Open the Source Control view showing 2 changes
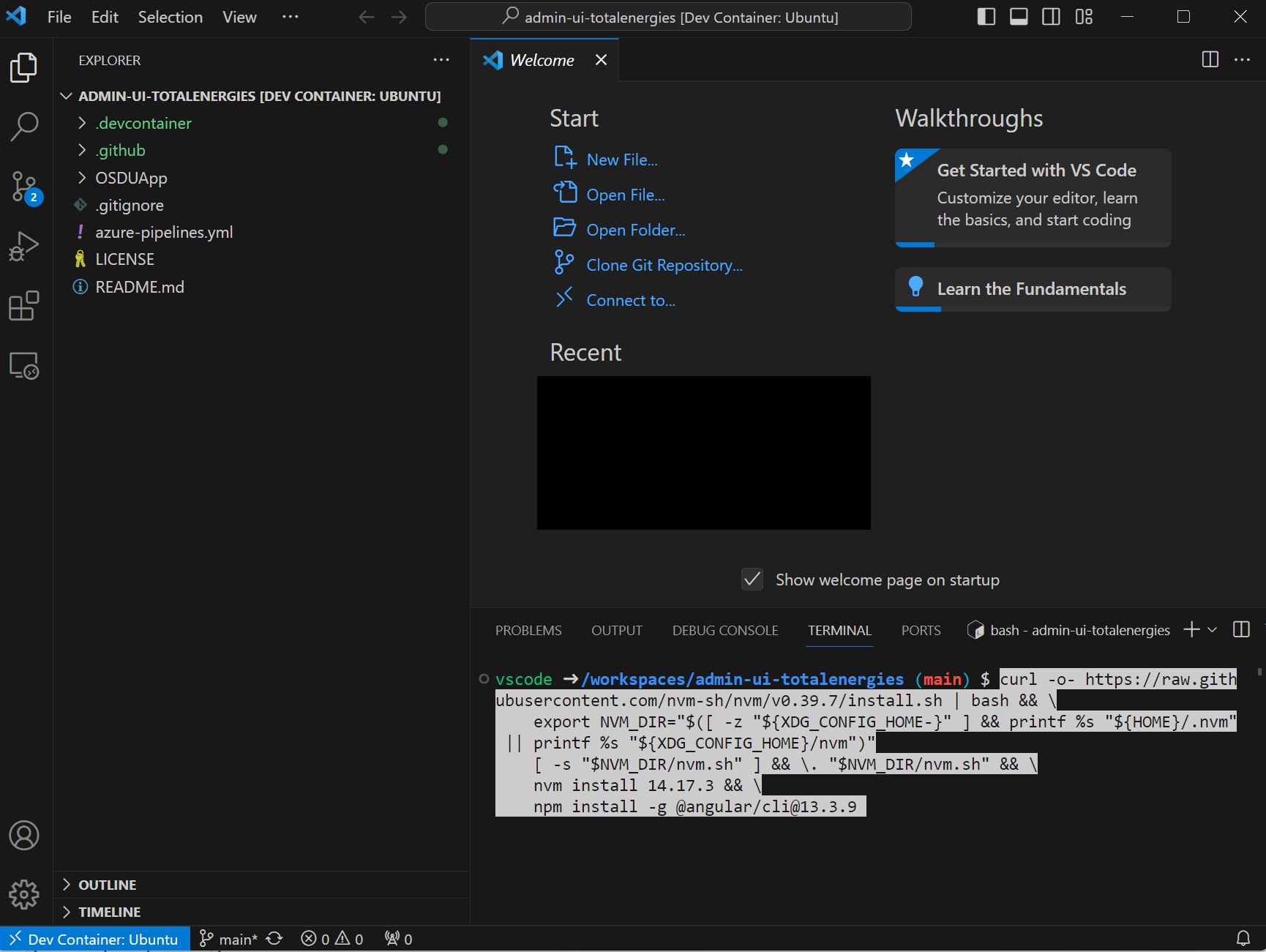Image resolution: width=1266 pixels, height=952 pixels. 24,187
